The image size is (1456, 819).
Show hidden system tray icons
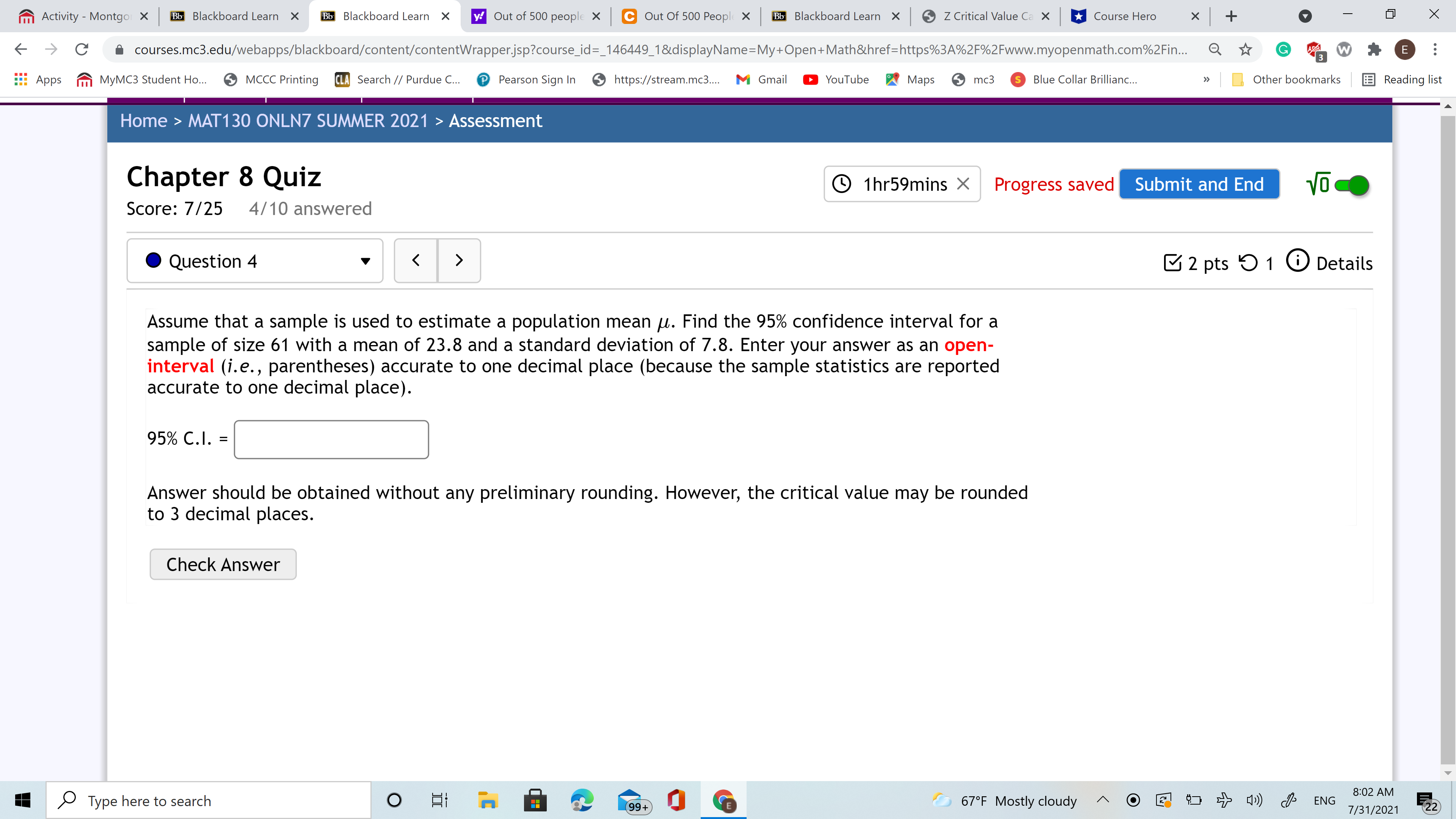1102,800
